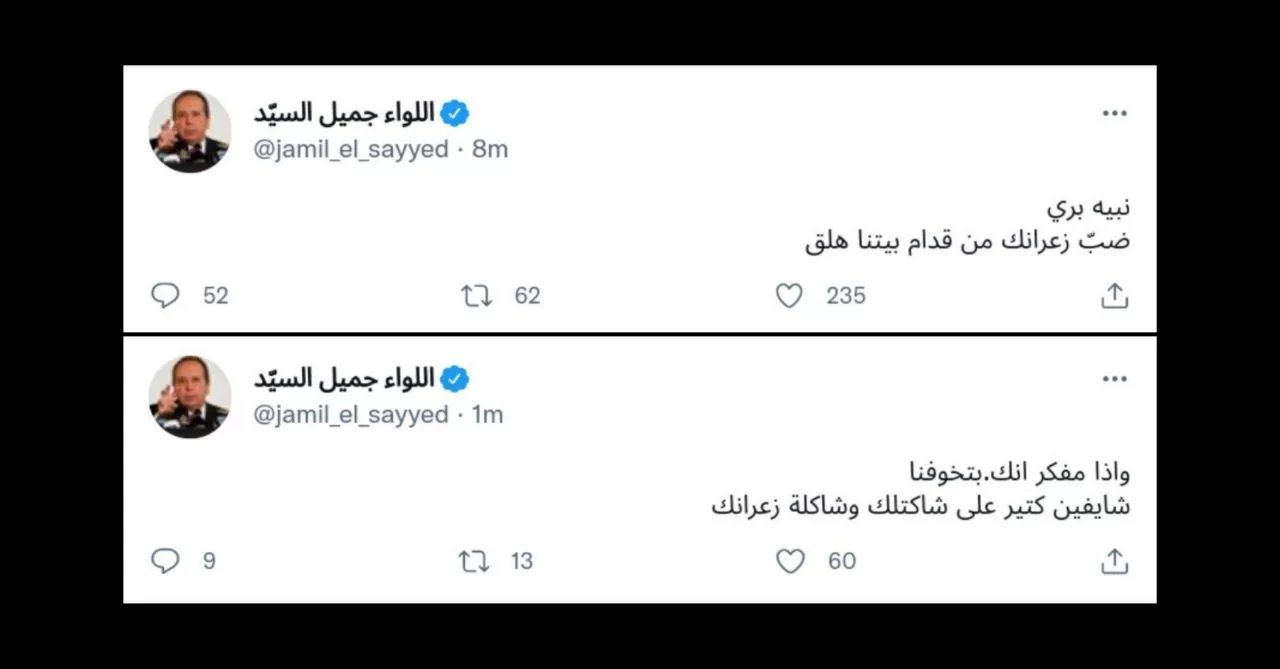The image size is (1280, 669).
Task: Share the tweet posted 8m ago
Action: click(x=1114, y=296)
